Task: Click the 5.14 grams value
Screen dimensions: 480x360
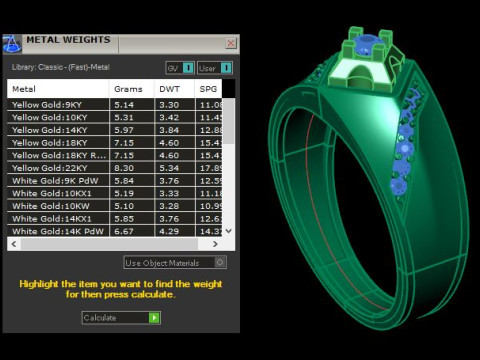Action: coord(124,105)
